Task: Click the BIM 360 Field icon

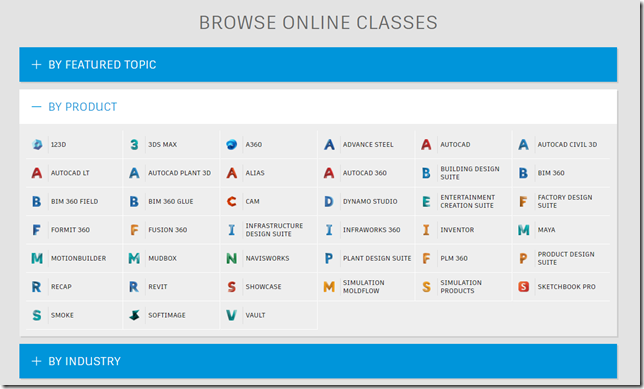Action: [37, 201]
